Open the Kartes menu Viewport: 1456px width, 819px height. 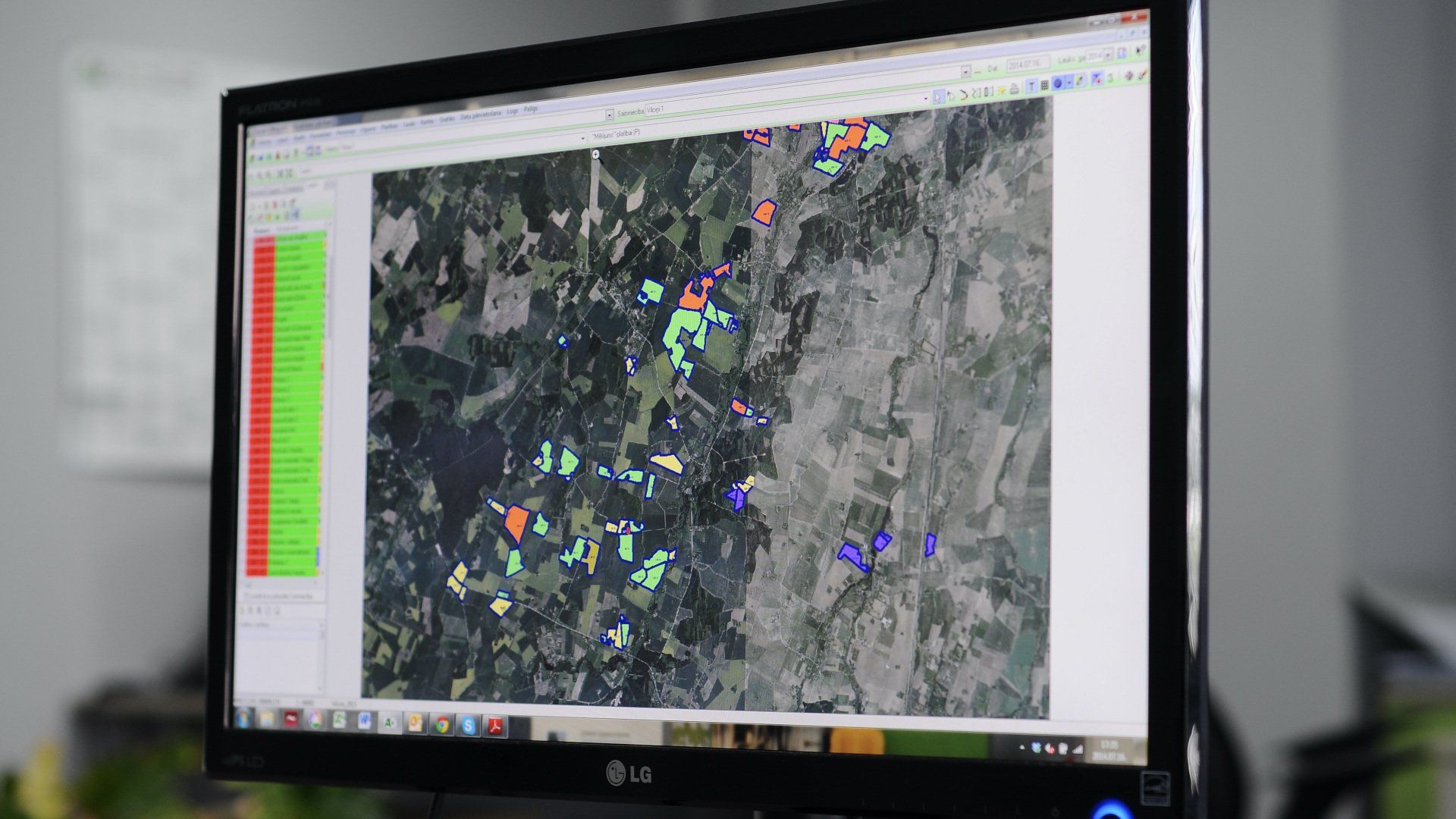click(427, 121)
